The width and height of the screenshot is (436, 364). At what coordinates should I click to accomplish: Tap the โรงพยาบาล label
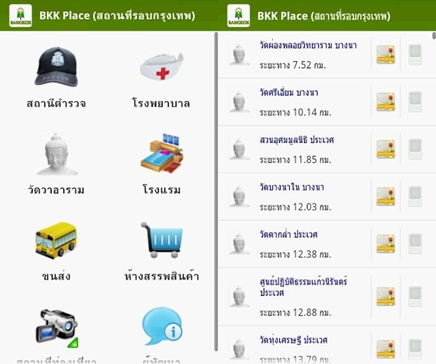161,103
